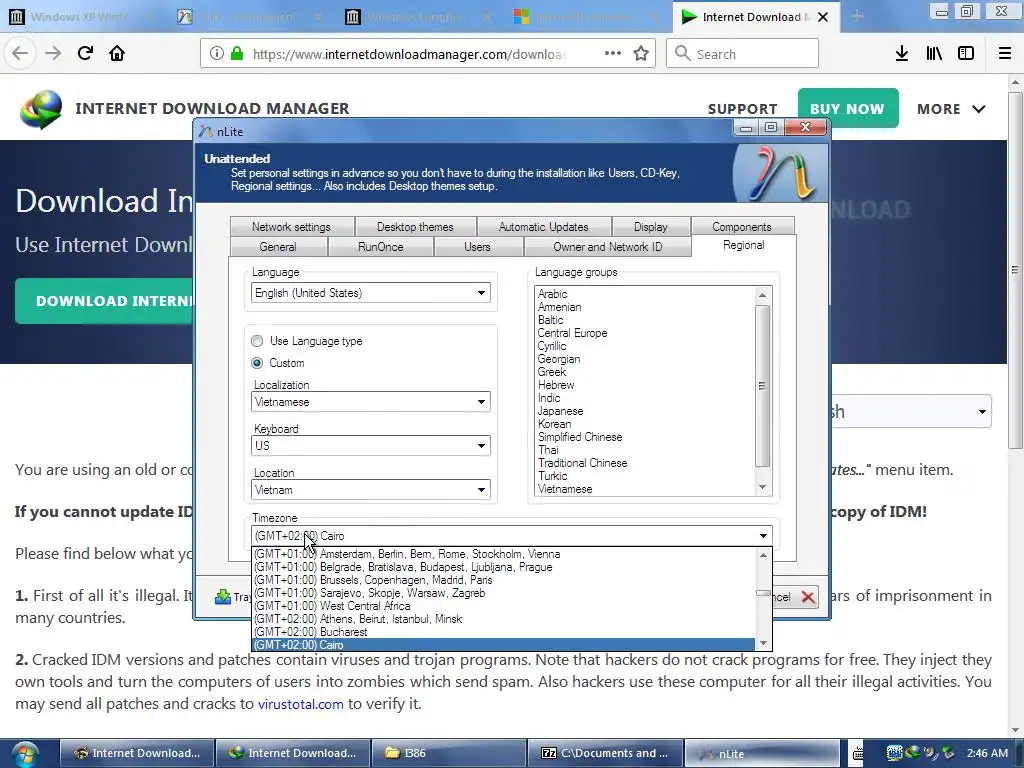
Task: Click the SUPPORT link on IDM site
Action: pos(743,109)
